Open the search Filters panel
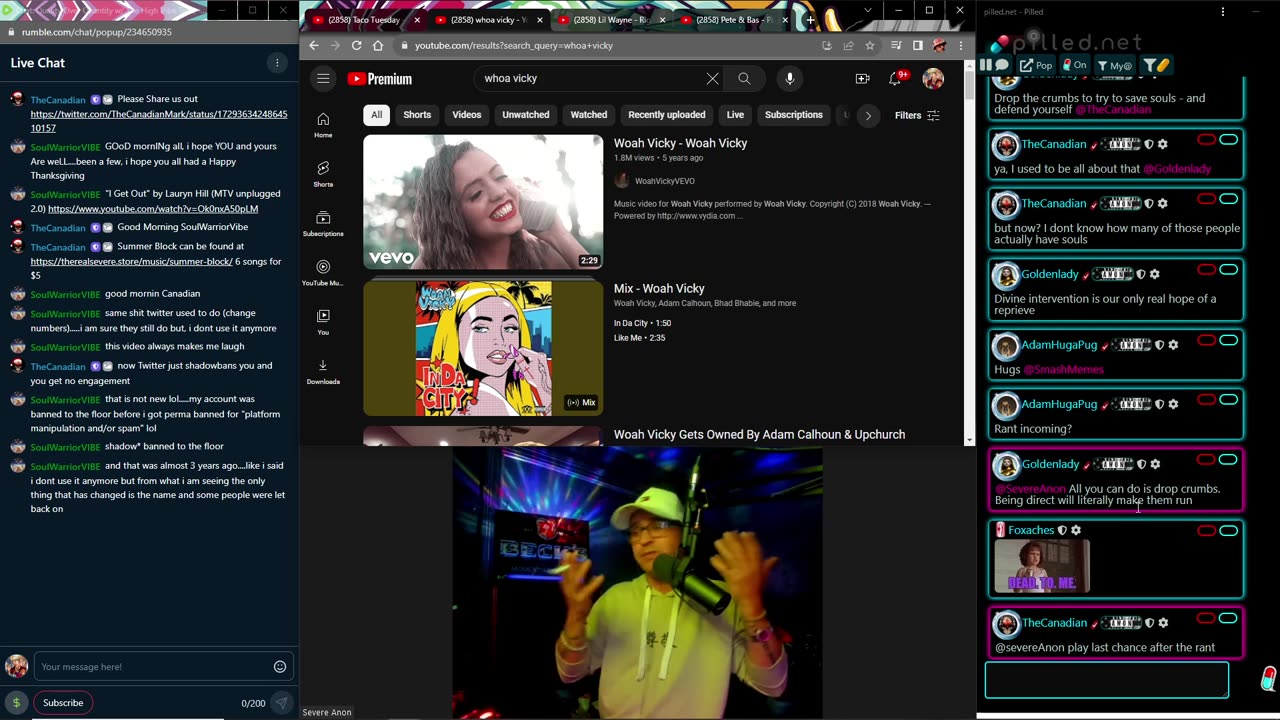 [x=917, y=115]
